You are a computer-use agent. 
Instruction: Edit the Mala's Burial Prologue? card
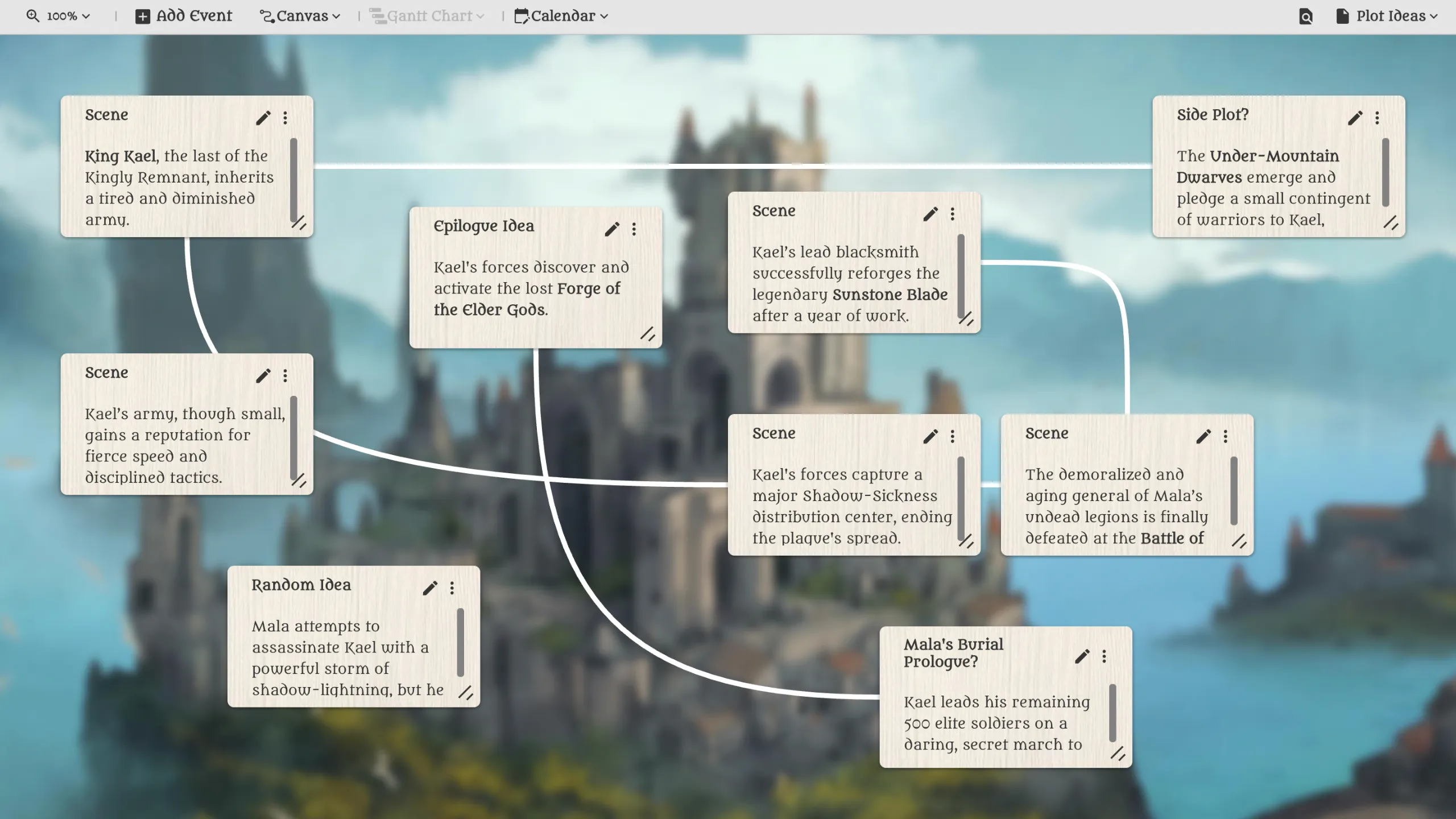pyautogui.click(x=1082, y=656)
